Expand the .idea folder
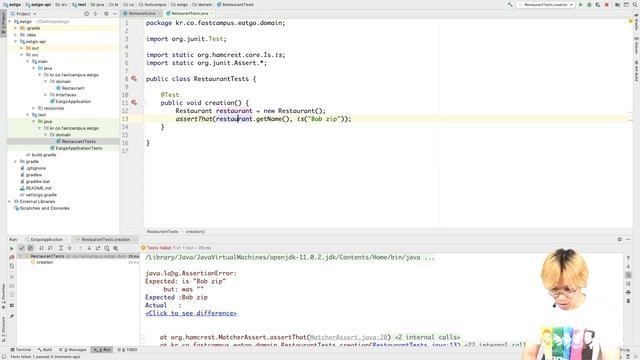The image size is (640, 360). [16, 35]
